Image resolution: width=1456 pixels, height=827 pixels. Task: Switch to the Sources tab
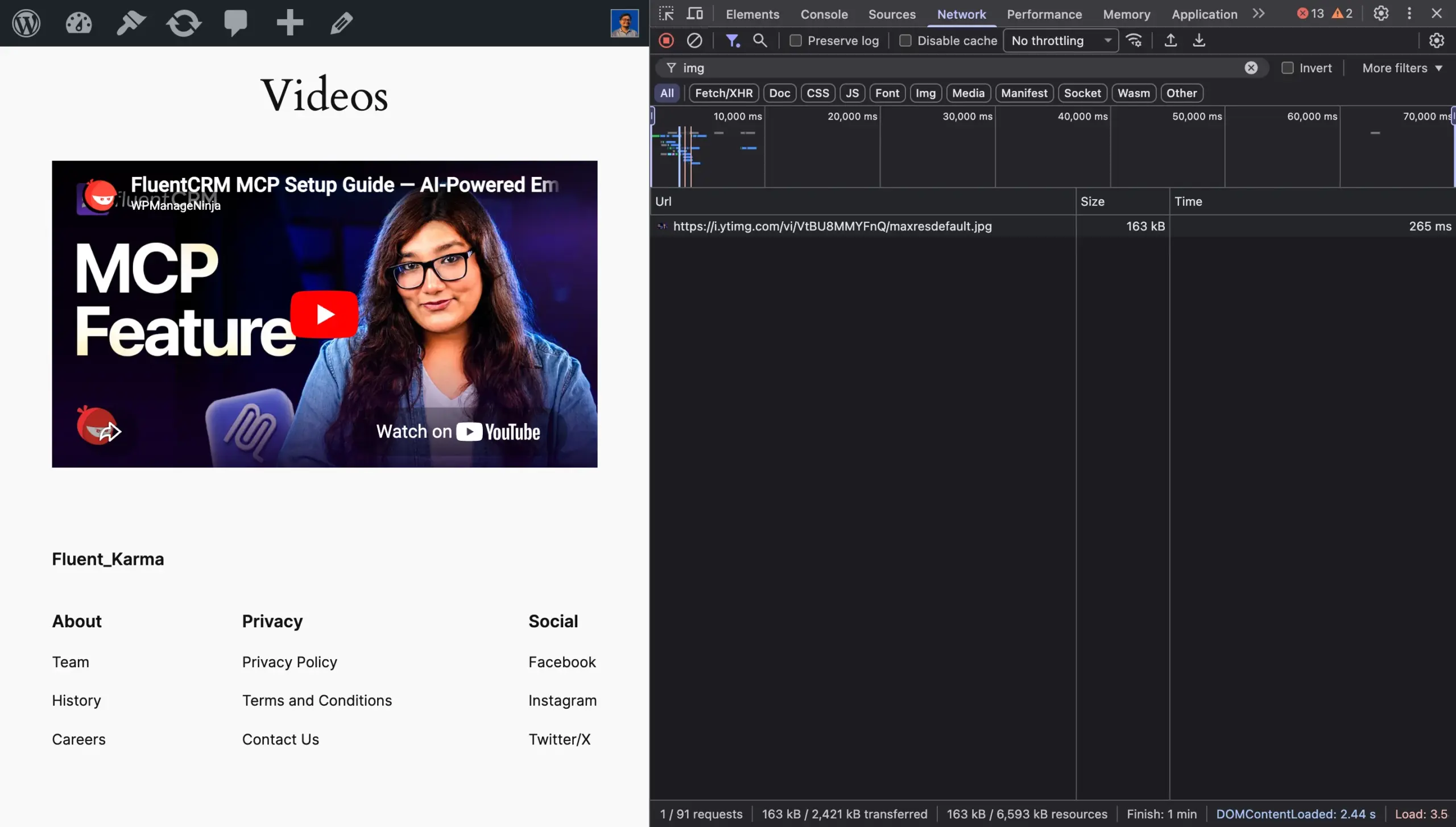892,14
